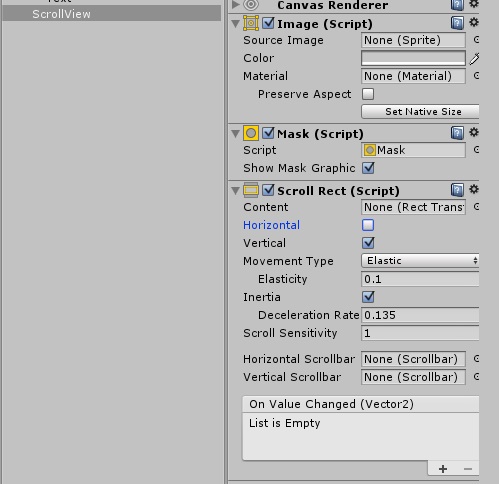Open help for Image (Script) component
Viewport: 499px width, 484px height.
pyautogui.click(x=457, y=23)
